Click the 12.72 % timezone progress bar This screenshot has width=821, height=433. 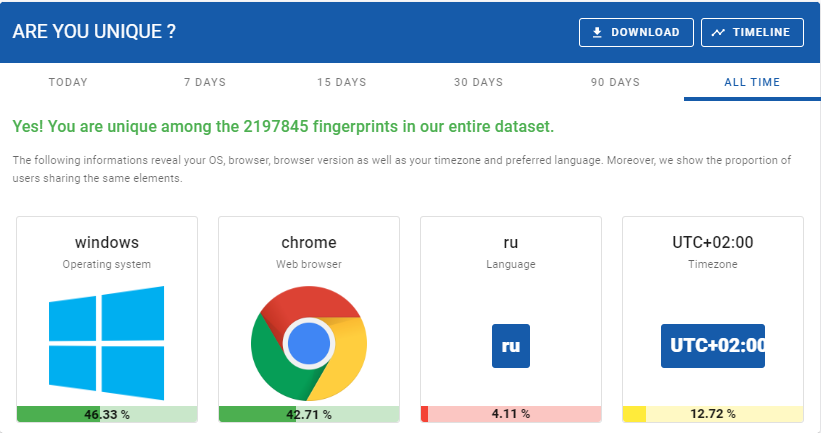[713, 414]
